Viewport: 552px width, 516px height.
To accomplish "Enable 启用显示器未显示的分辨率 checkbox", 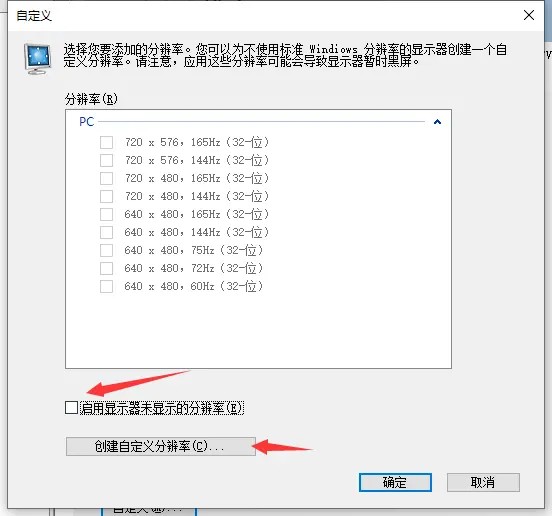I will [71, 408].
